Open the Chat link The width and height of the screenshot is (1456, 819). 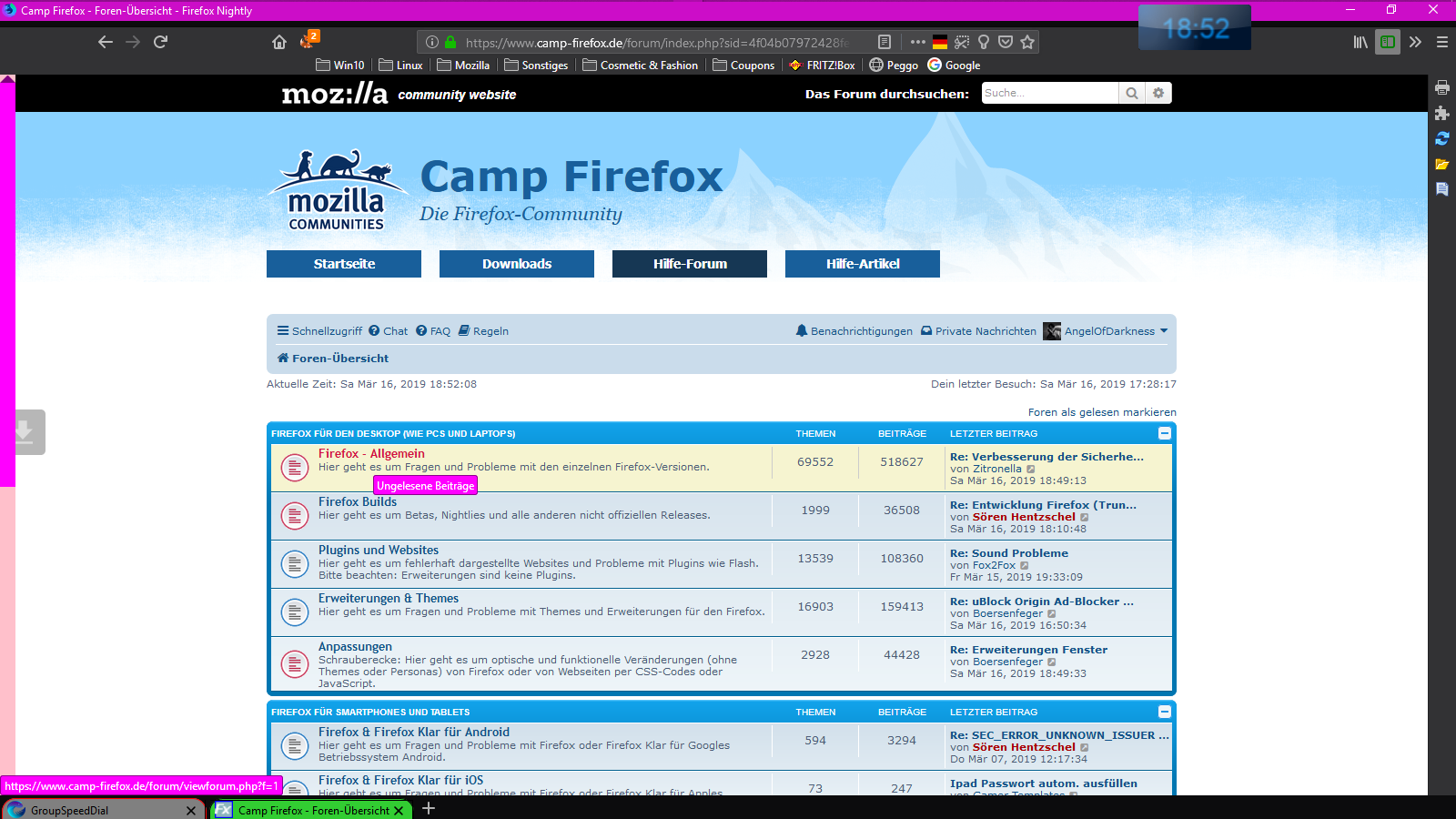[388, 331]
